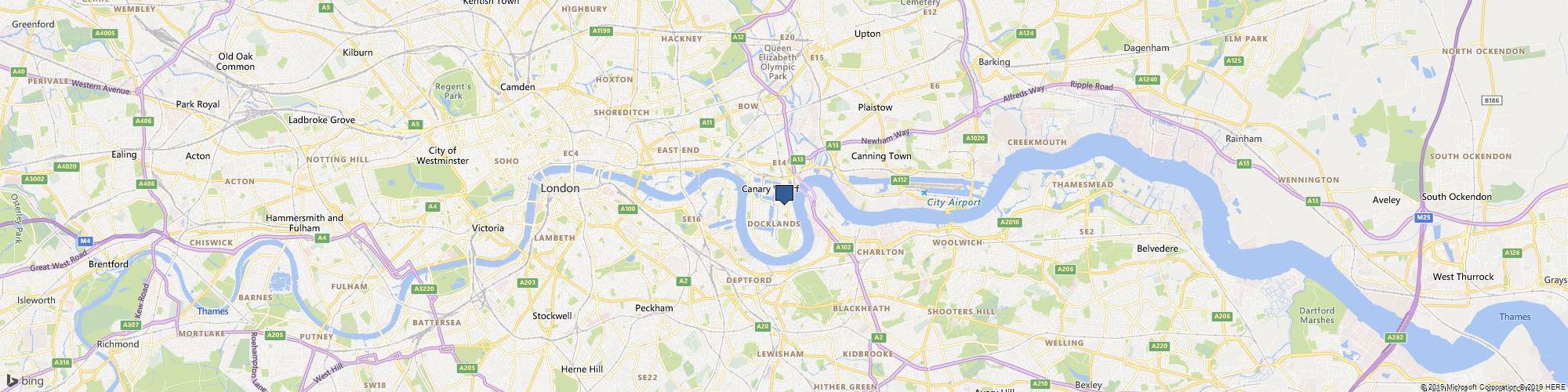Viewport: 1568px width, 392px height.
Task: Click the A282 road badge
Action: (x=1395, y=337)
